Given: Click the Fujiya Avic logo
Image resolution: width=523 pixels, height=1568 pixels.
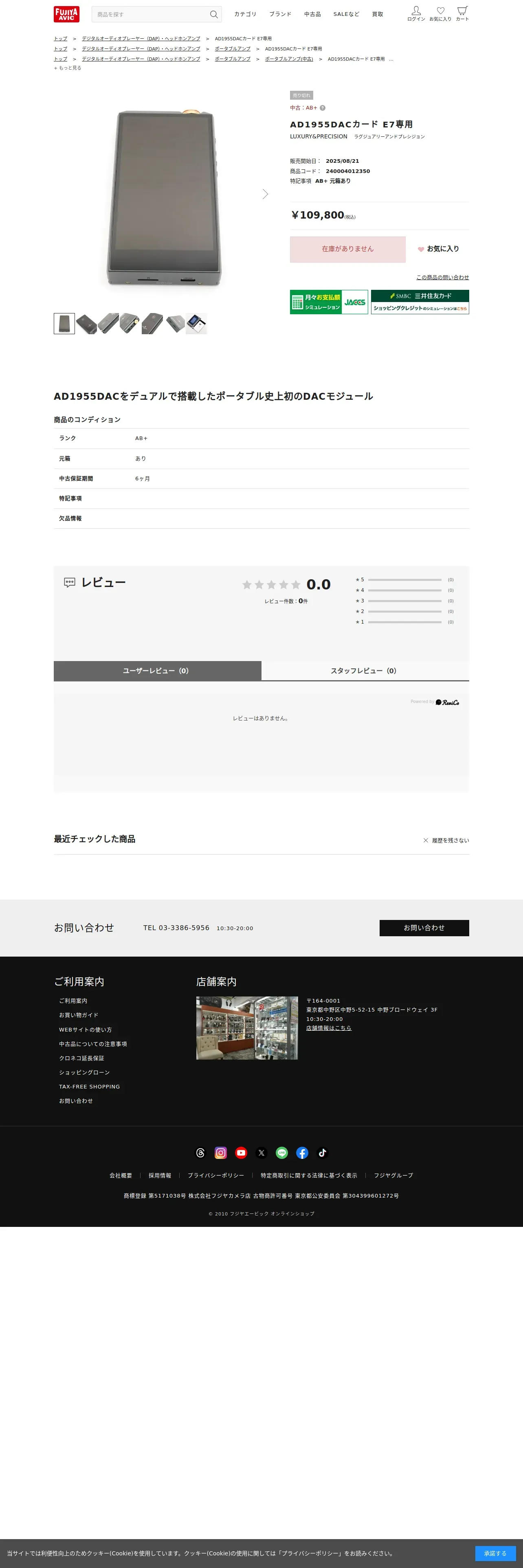Looking at the screenshot, I should (x=66, y=14).
